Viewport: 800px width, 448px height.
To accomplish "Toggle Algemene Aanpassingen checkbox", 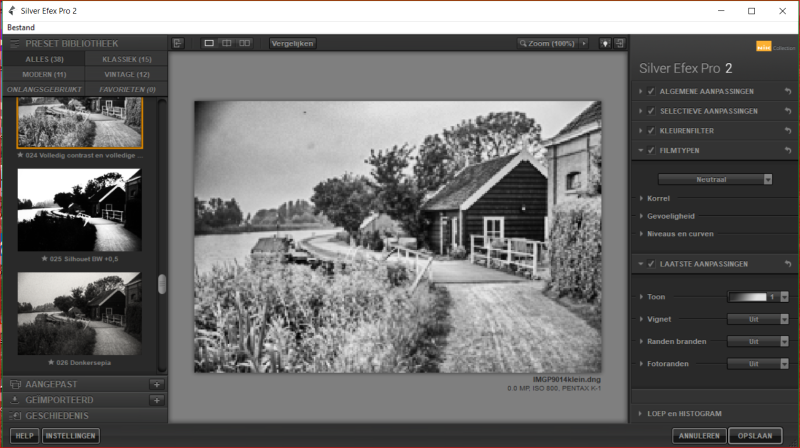I will pyautogui.click(x=651, y=91).
